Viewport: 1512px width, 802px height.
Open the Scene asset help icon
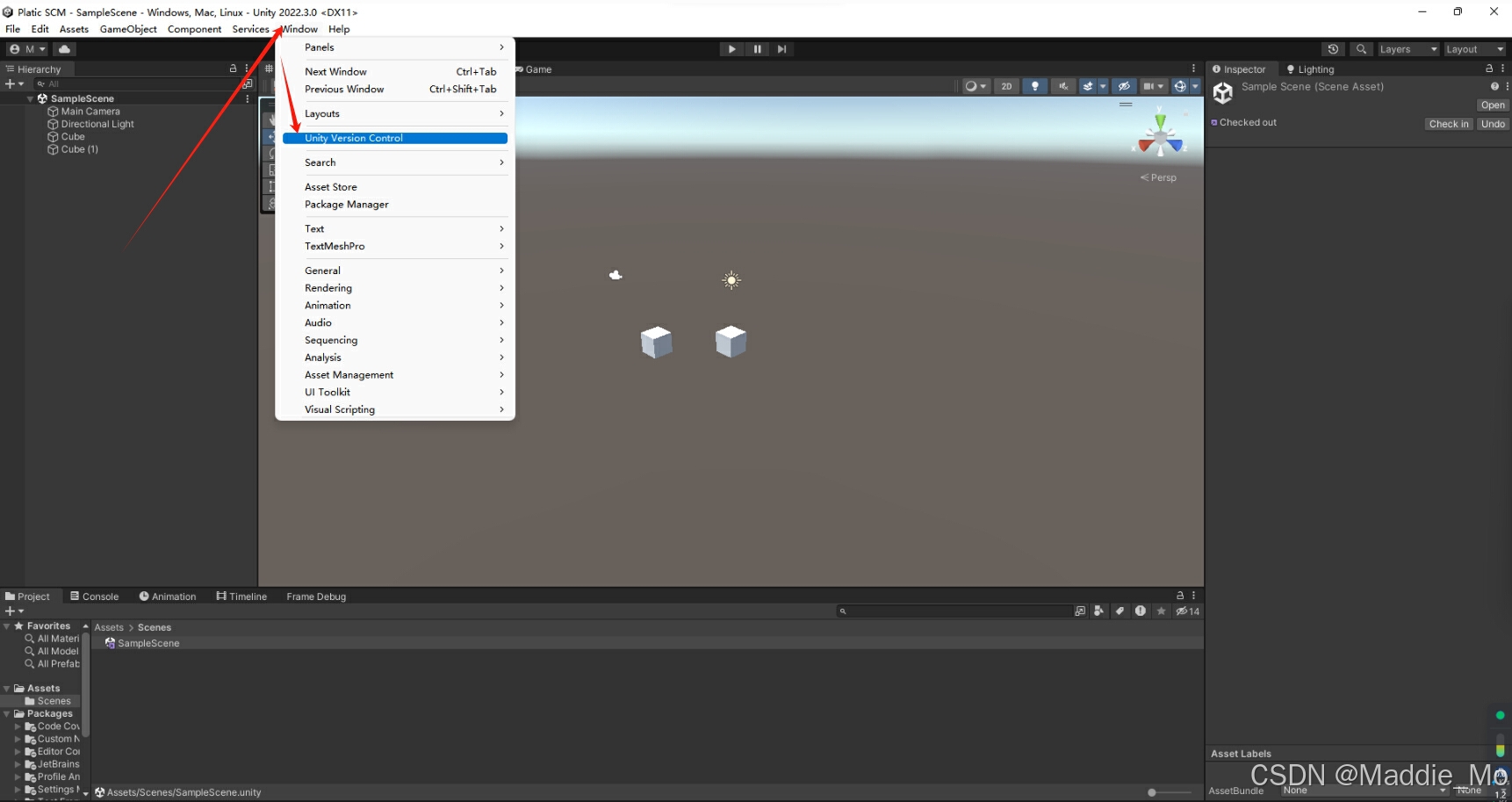click(x=1494, y=86)
